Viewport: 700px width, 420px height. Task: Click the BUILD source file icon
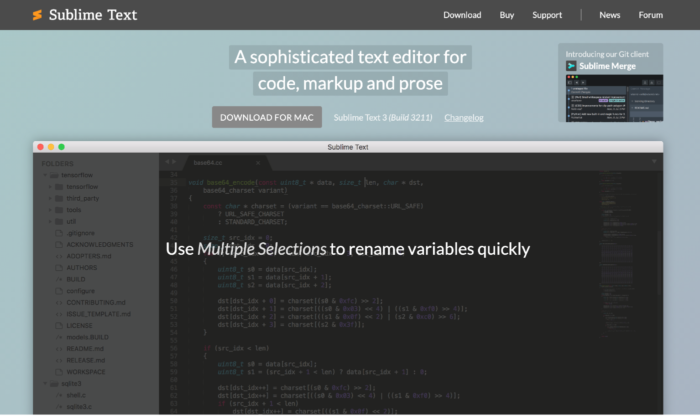[58, 279]
